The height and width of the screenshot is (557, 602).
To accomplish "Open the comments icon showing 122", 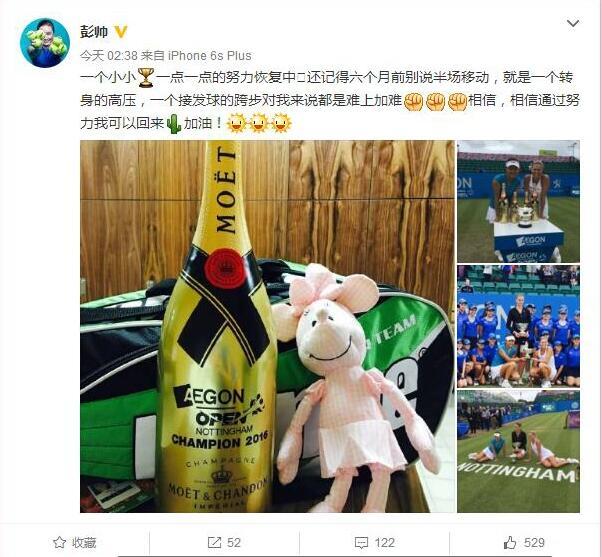I will [375, 542].
